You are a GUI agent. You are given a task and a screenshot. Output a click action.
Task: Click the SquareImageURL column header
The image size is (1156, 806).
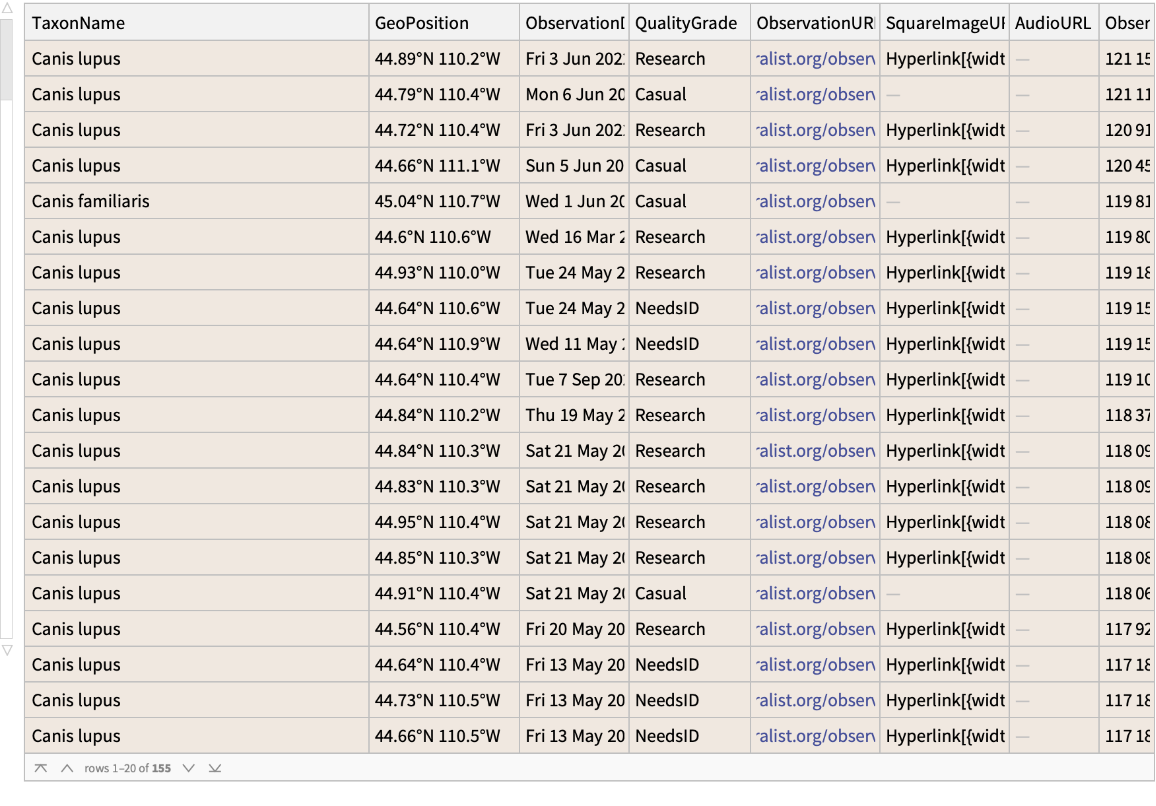click(x=943, y=23)
